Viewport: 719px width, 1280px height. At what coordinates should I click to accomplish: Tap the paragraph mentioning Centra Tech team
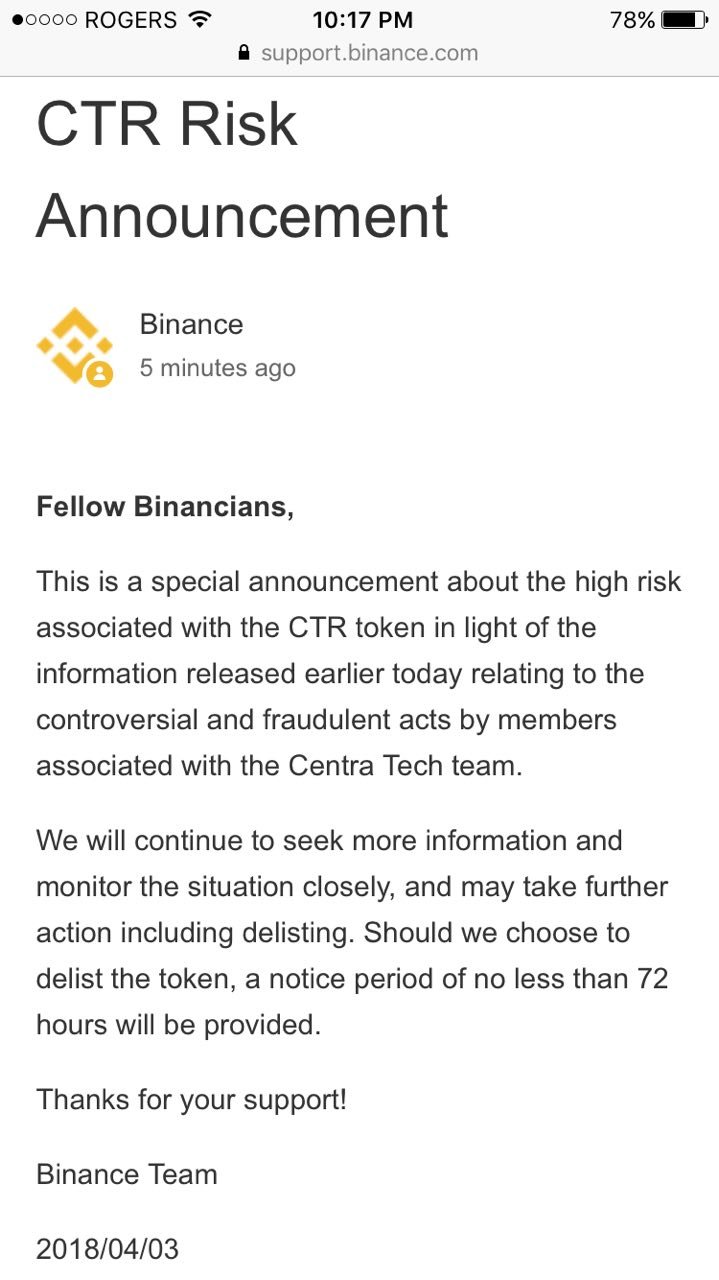(358, 673)
